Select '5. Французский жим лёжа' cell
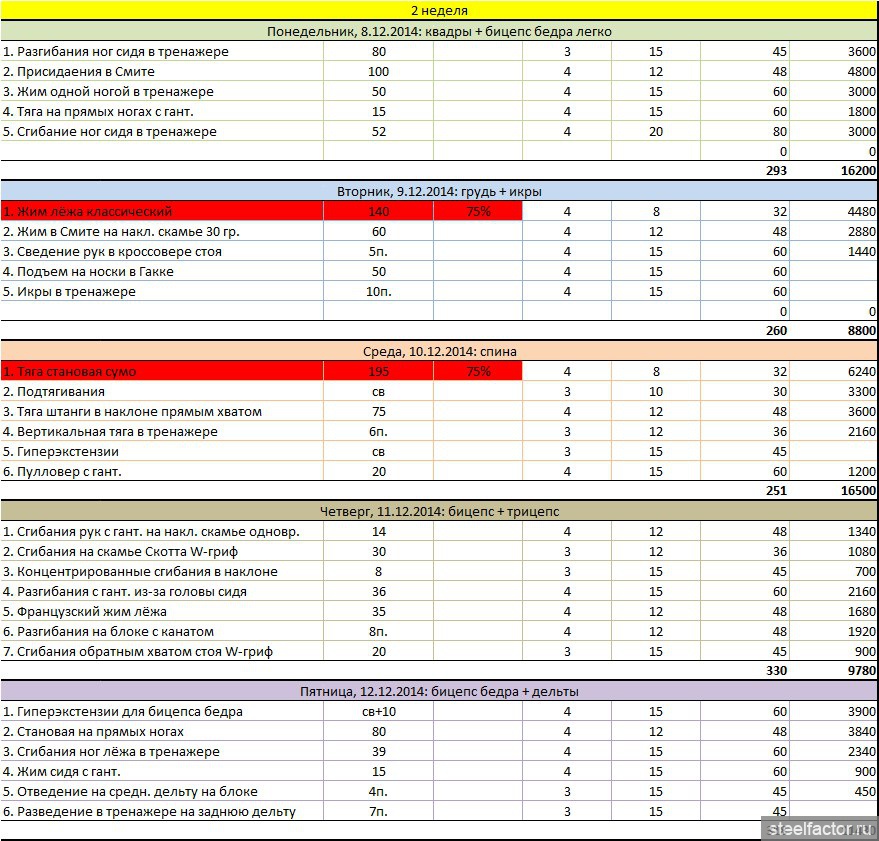This screenshot has width=879, height=841. tap(162, 612)
